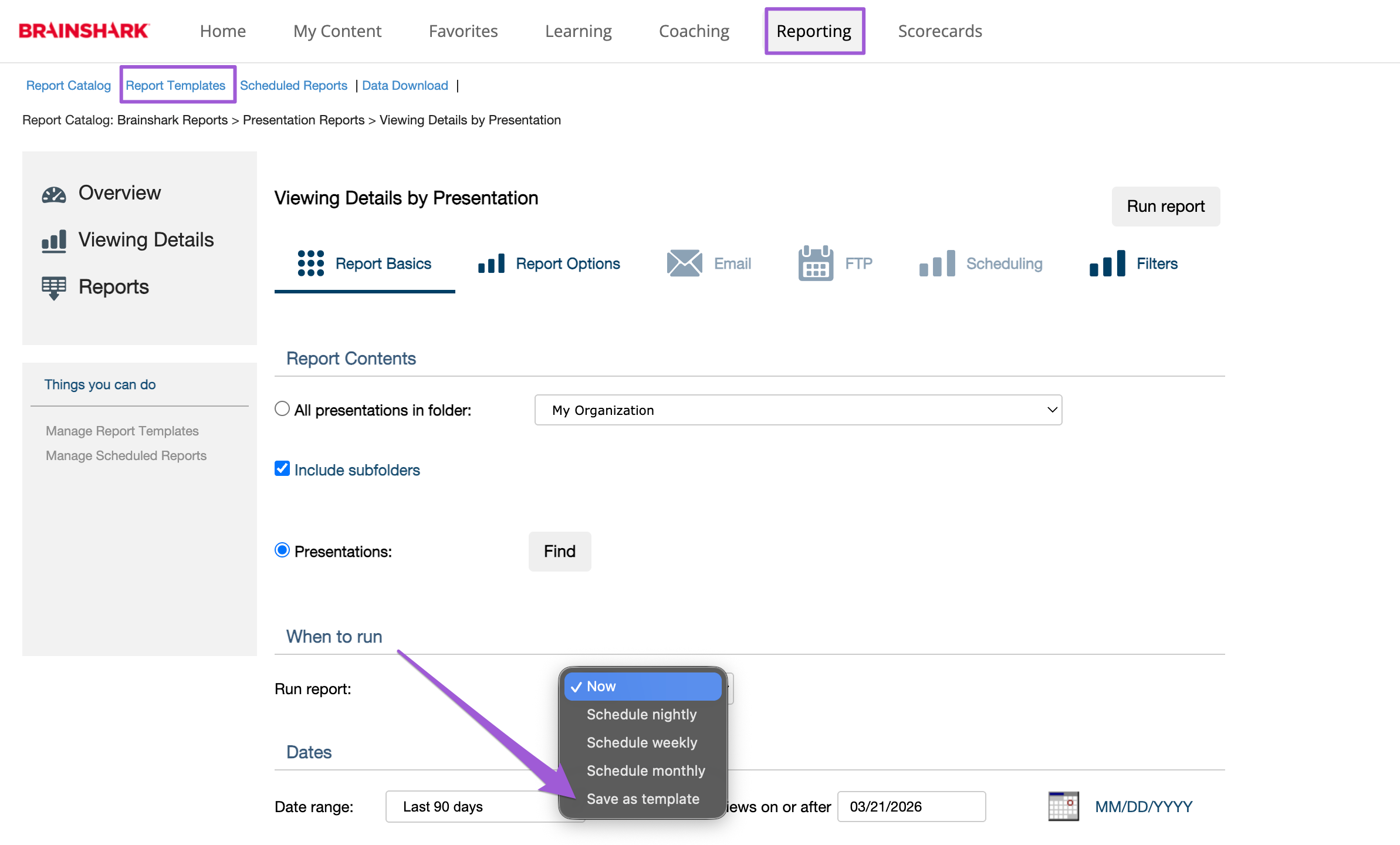
Task: Click the Filters bar chart icon
Action: click(1107, 263)
